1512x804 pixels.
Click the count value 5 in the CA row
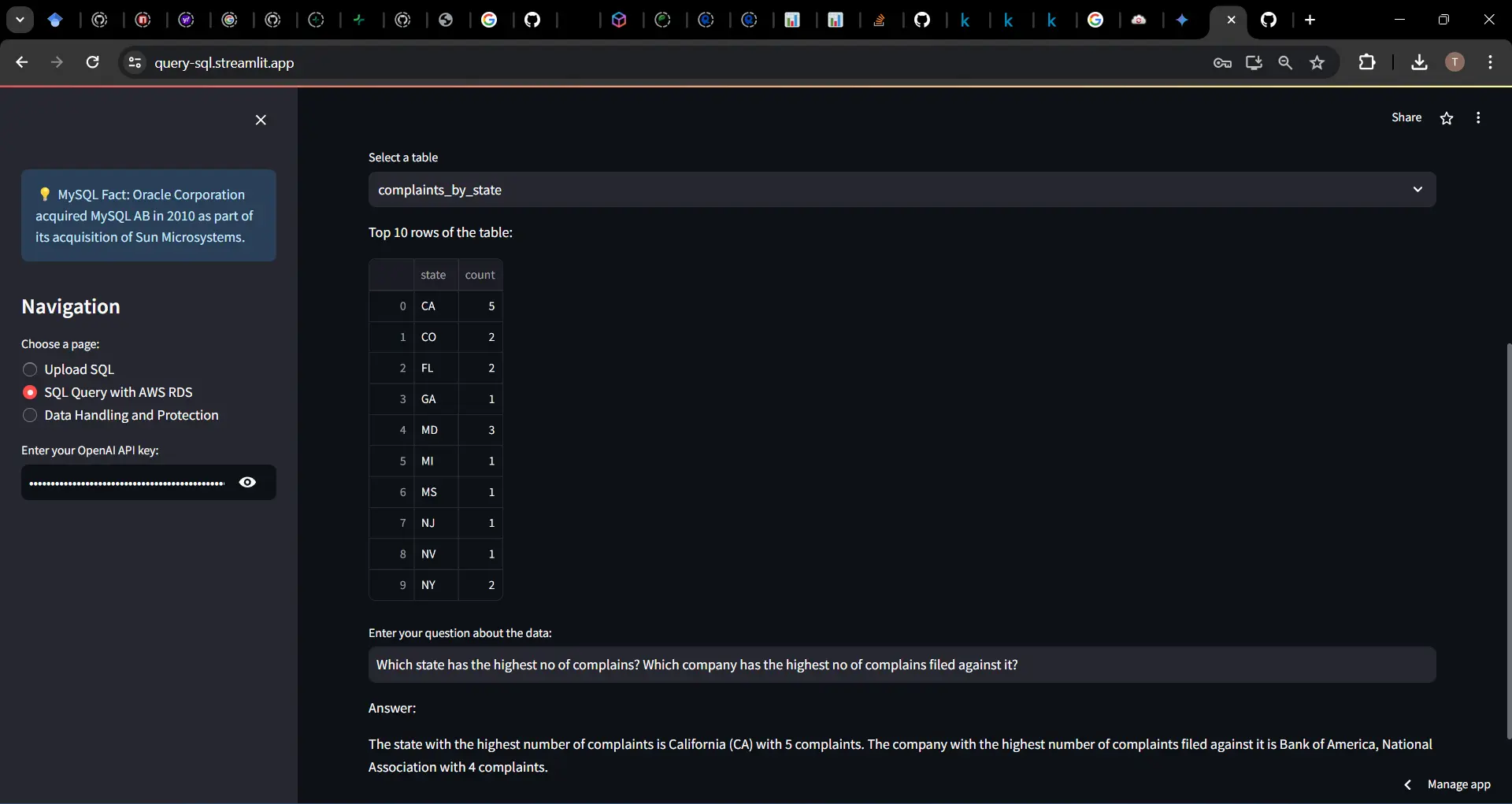pyautogui.click(x=480, y=306)
